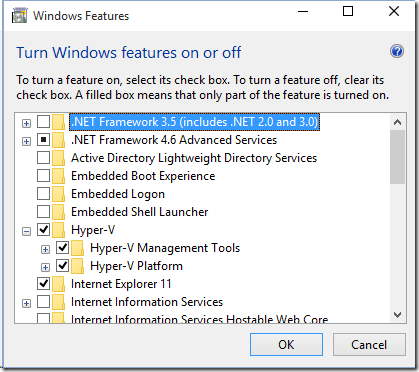This screenshot has width=419, height=372.
Task: Expand the Hyper-V Management Tools subtree
Action: [x=45, y=249]
